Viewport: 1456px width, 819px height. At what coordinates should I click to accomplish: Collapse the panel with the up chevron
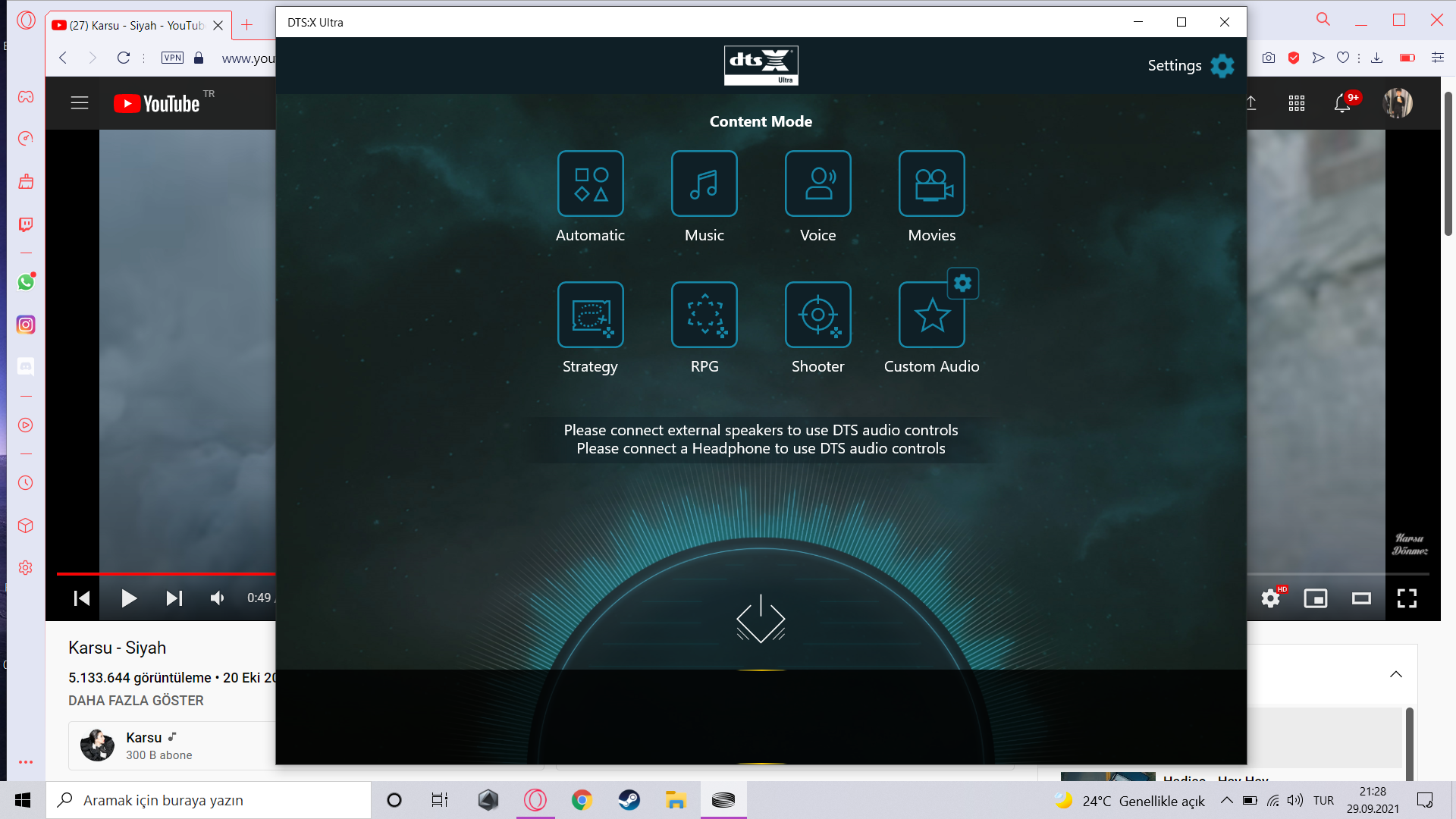click(x=1395, y=674)
